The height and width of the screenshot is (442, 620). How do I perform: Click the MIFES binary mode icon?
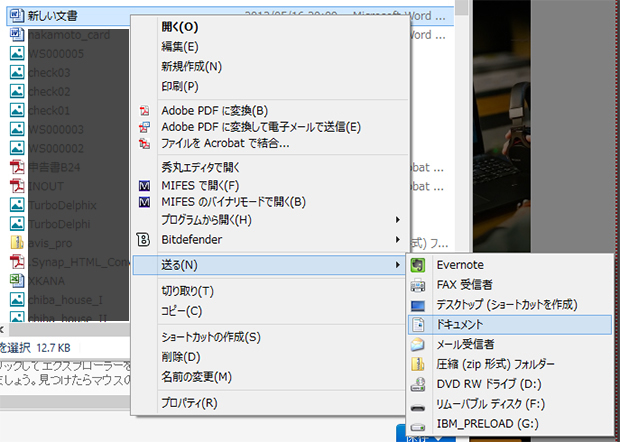click(x=144, y=202)
